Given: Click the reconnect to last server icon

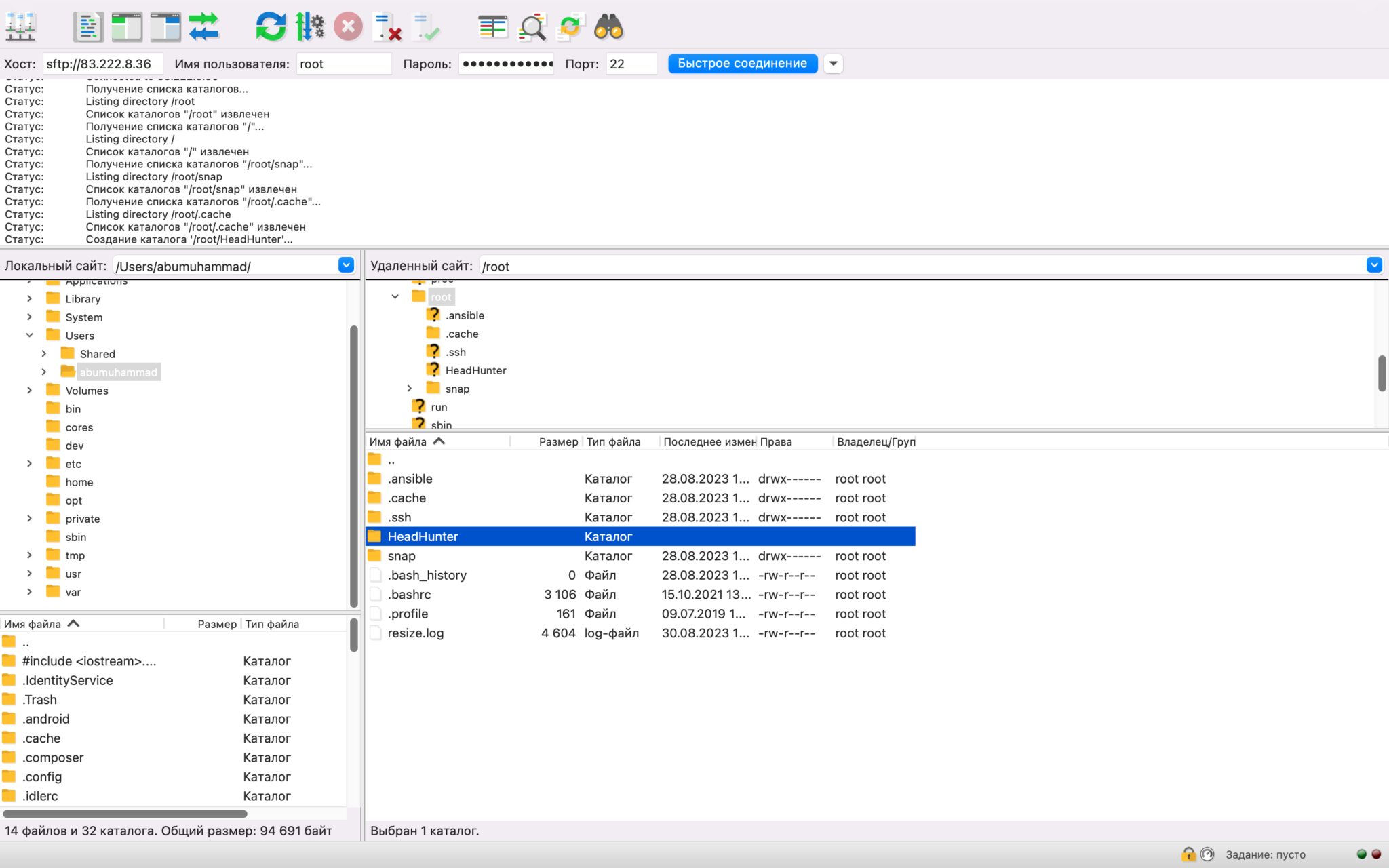Looking at the screenshot, I should (426, 26).
